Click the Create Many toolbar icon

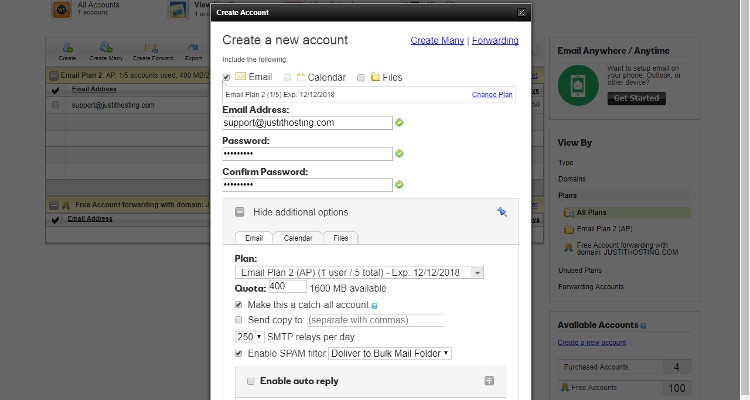tap(106, 48)
